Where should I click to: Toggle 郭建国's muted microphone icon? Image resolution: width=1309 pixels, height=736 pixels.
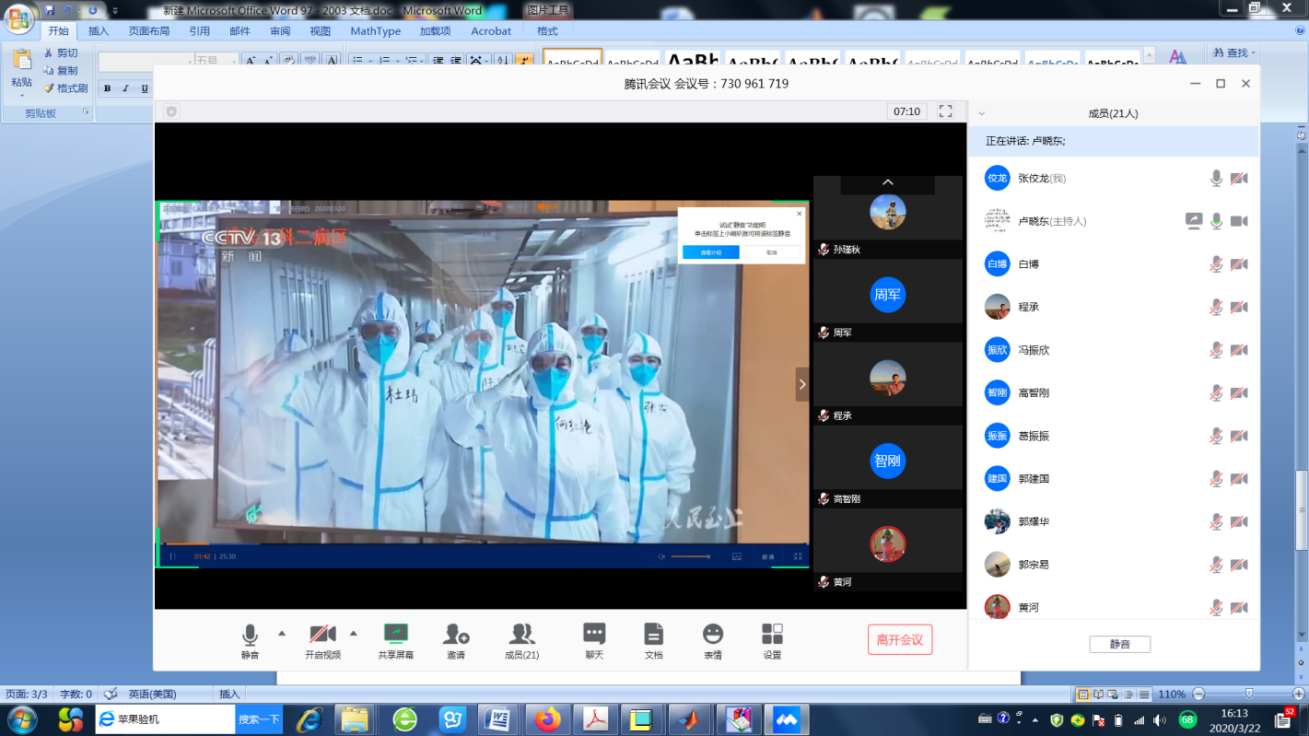coord(1216,479)
